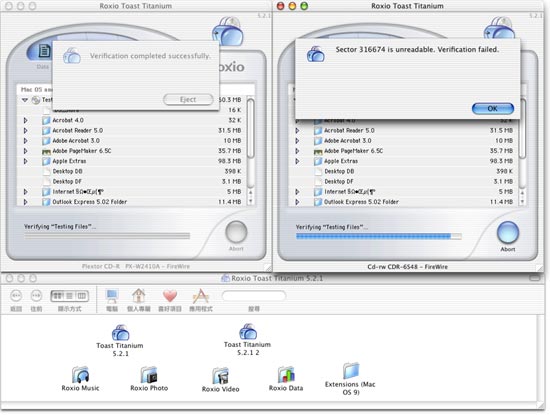Expand Adobe PageMaker 6.5C in Cd-rw window
The width and height of the screenshot is (550, 415).
297,151
